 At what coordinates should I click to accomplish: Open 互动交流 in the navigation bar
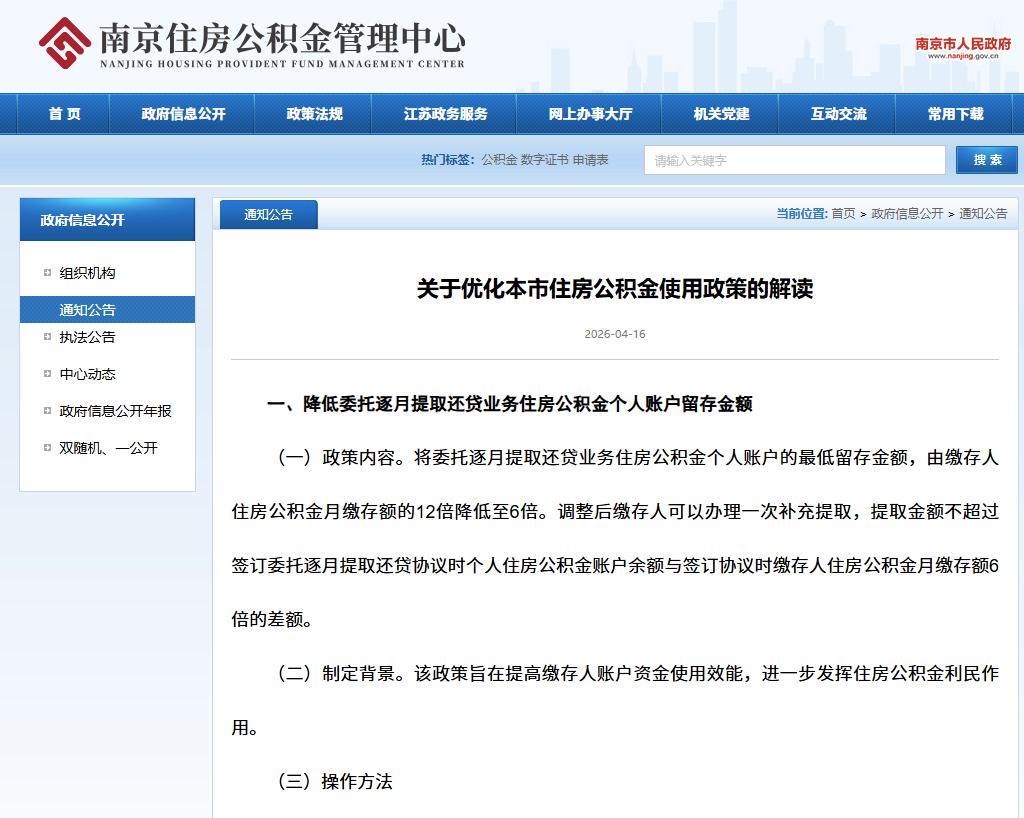tap(839, 114)
